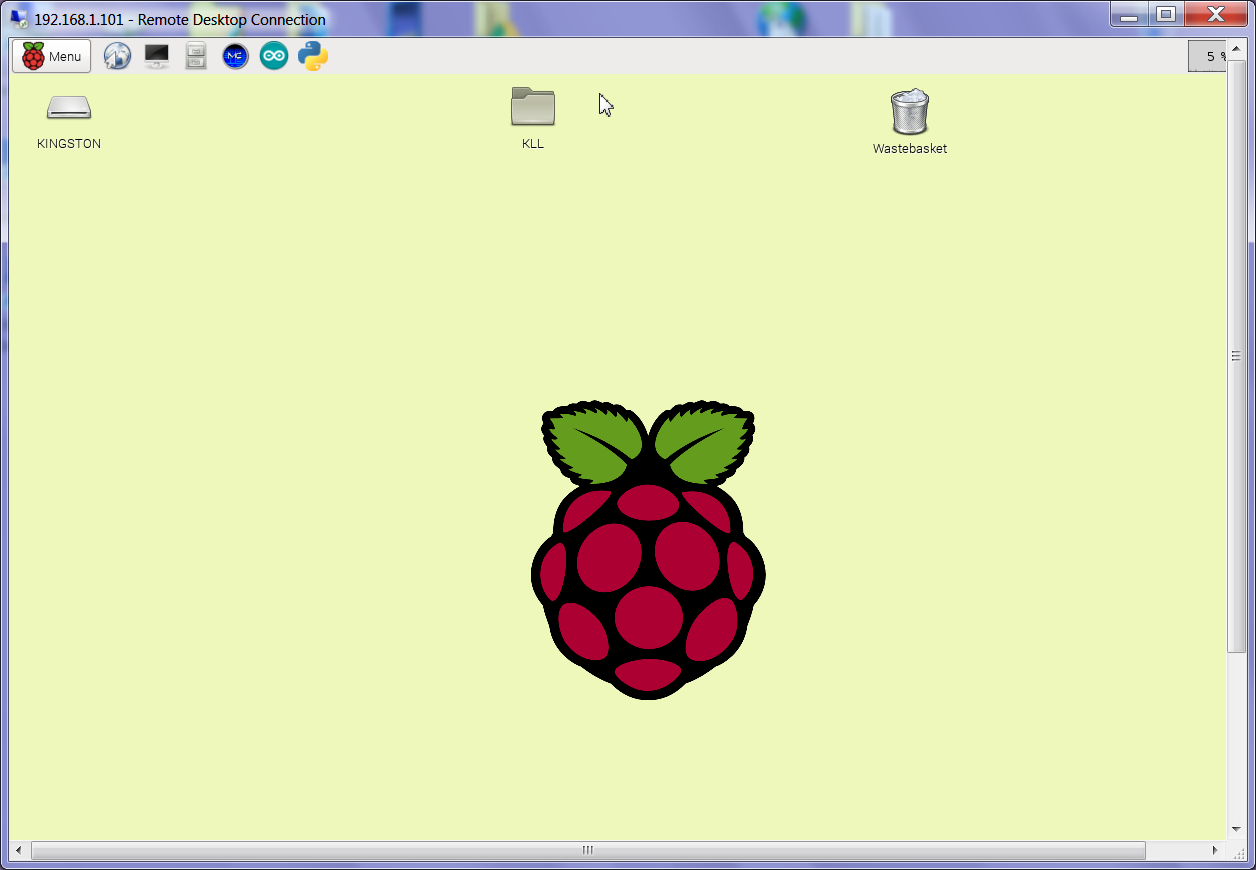The height and width of the screenshot is (870, 1256).
Task: Click the vertical scrollbar down arrow
Action: pos(1236,831)
